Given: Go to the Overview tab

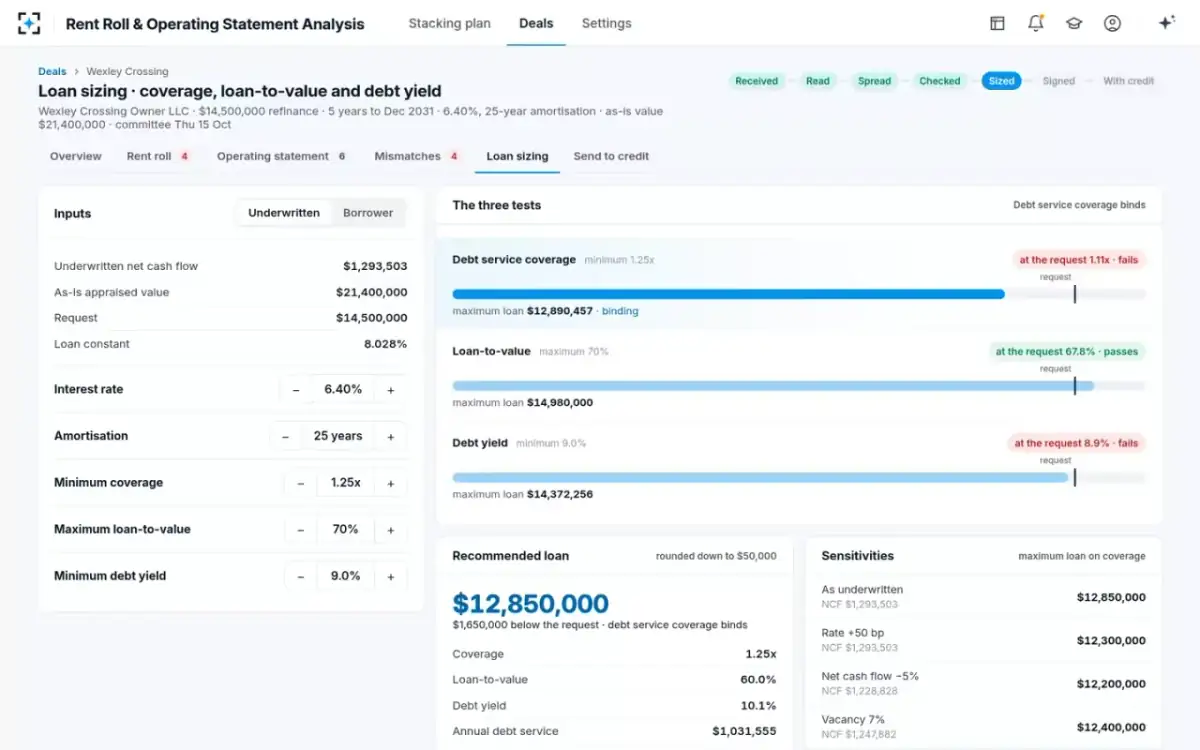Looking at the screenshot, I should [76, 156].
